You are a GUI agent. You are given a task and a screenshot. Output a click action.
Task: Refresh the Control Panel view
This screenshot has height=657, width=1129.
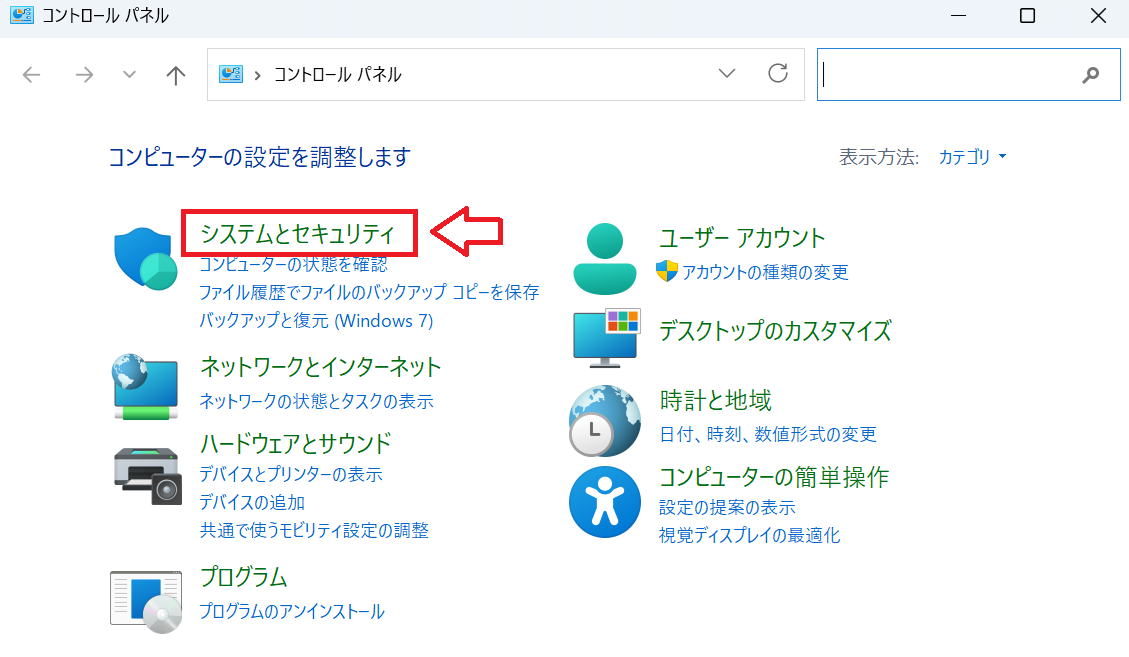[x=778, y=73]
